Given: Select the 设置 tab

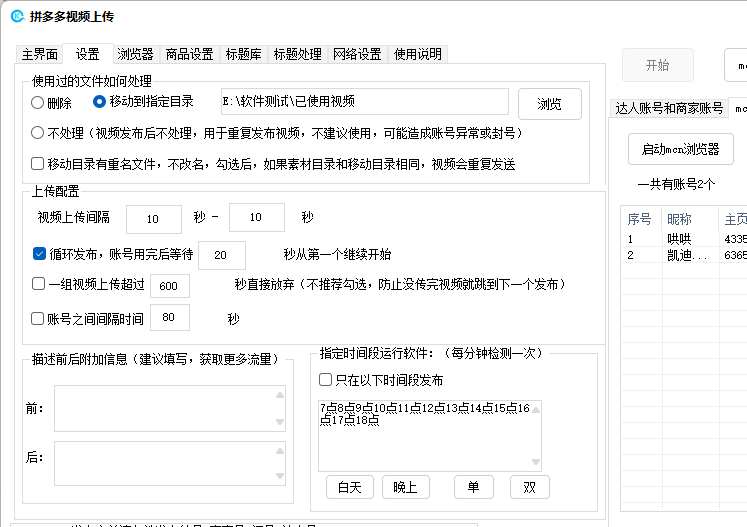Looking at the screenshot, I should coord(88,54).
